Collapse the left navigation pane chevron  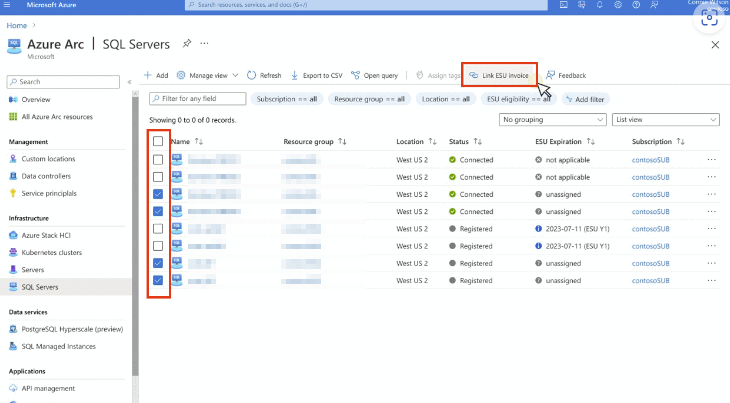(x=129, y=82)
